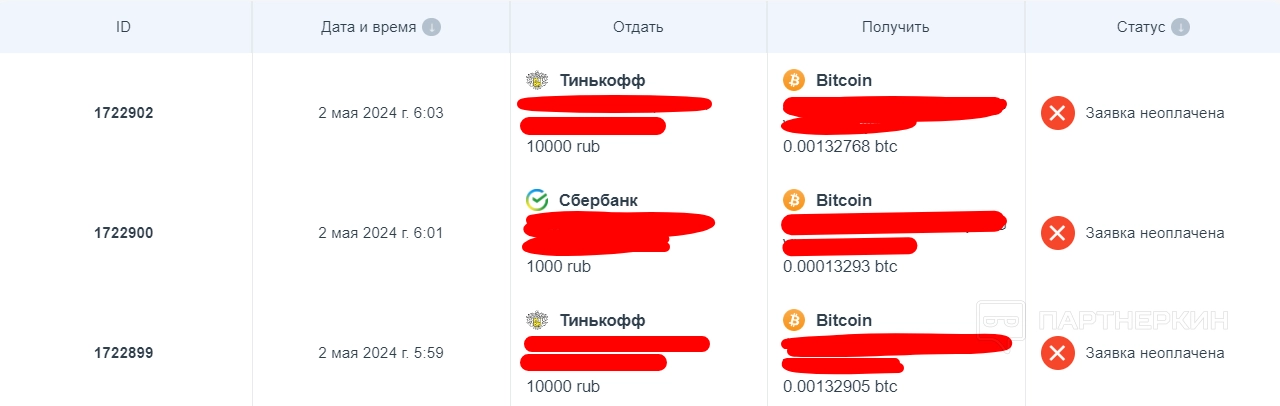Click the date 2 мая 2024 г. 6:03
This screenshot has height=406, width=1280.
381,113
